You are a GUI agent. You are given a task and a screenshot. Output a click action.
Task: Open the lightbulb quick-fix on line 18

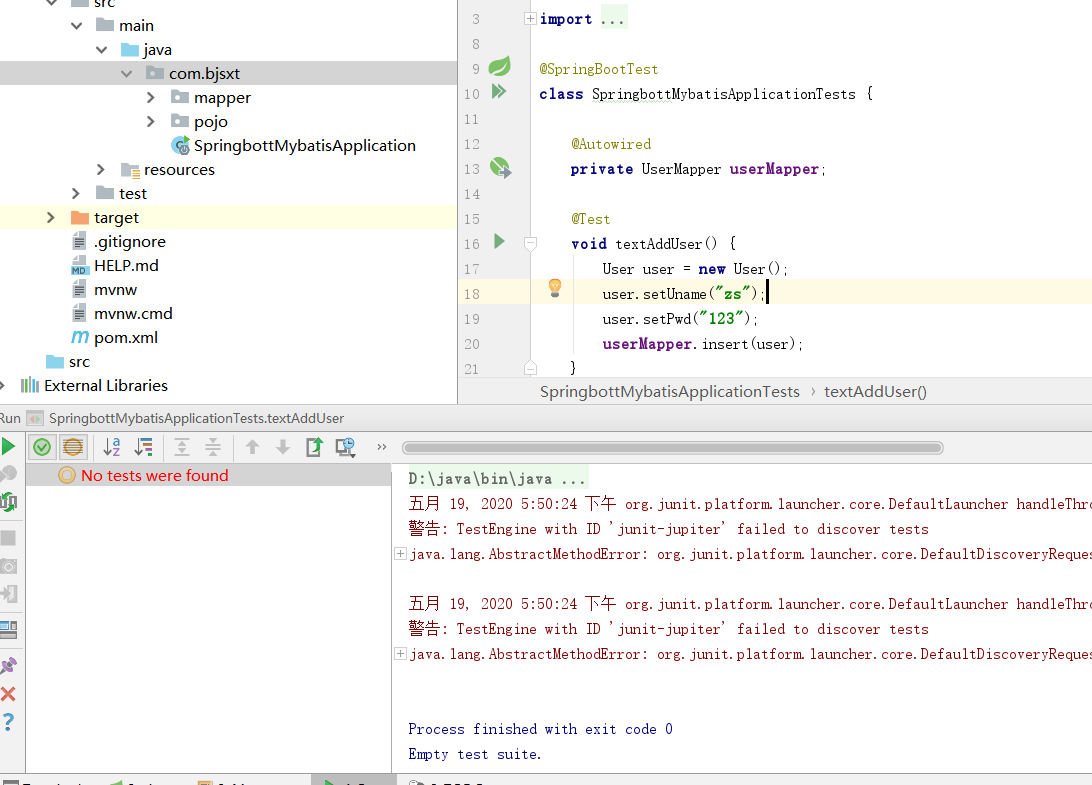pos(554,288)
